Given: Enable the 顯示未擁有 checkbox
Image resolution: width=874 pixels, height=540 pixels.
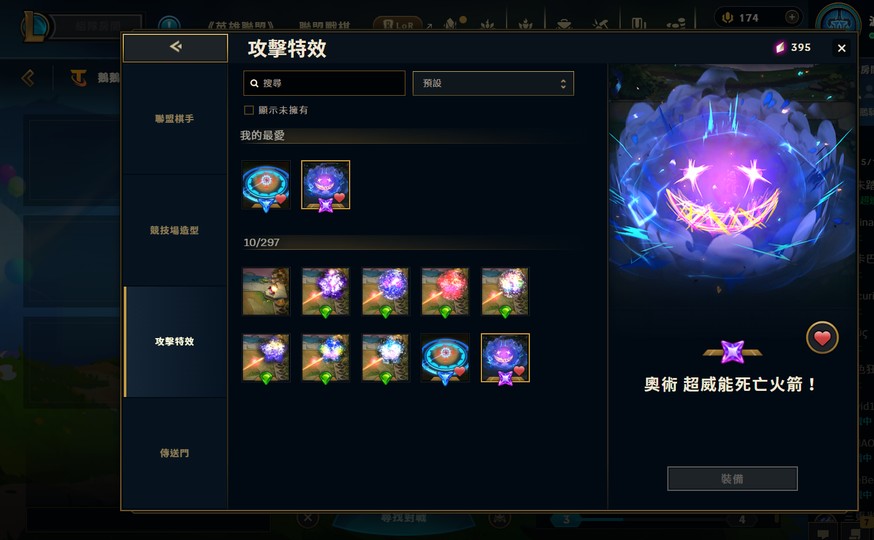Looking at the screenshot, I should pyautogui.click(x=249, y=110).
